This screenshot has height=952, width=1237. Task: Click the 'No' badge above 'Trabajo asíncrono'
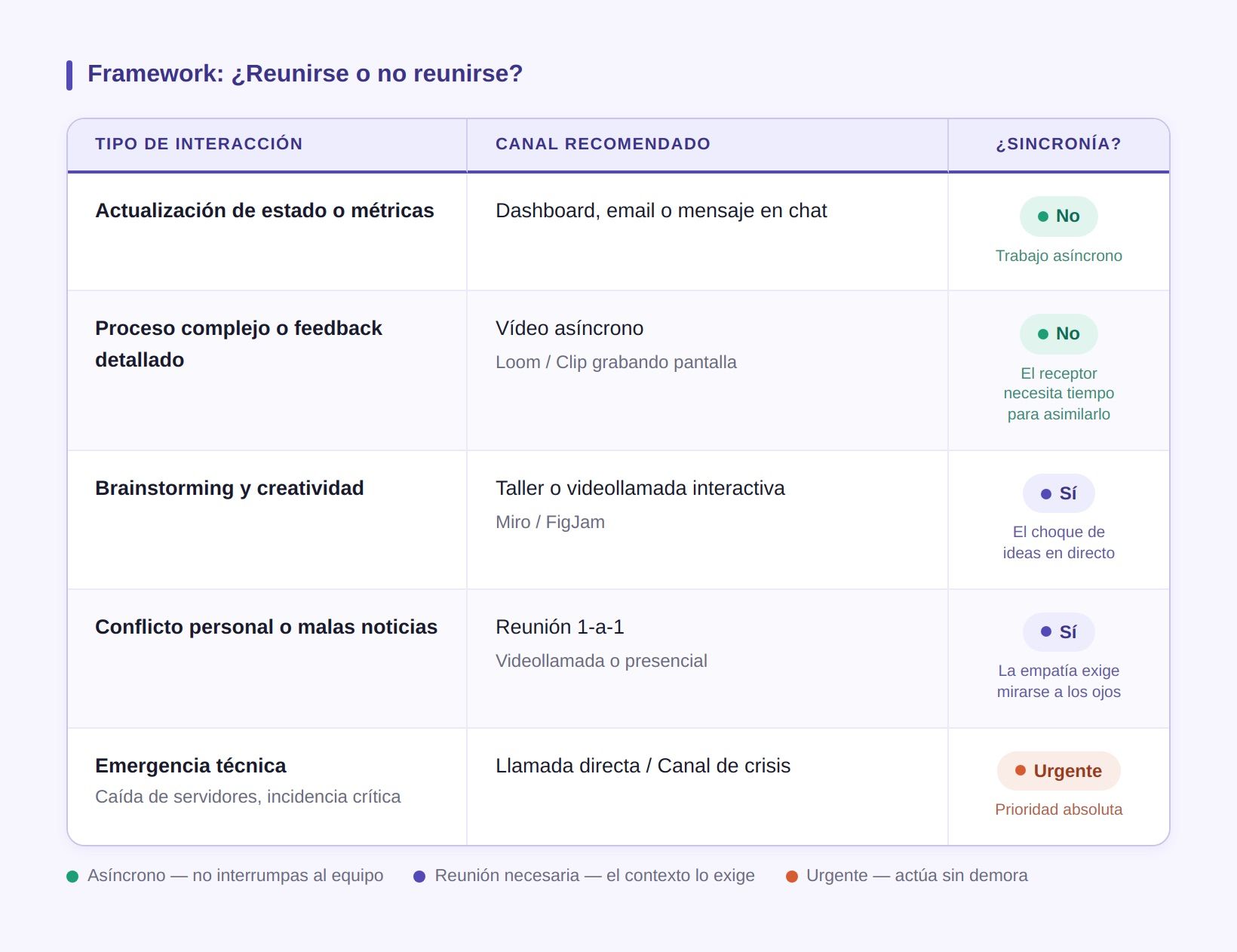pos(1058,217)
